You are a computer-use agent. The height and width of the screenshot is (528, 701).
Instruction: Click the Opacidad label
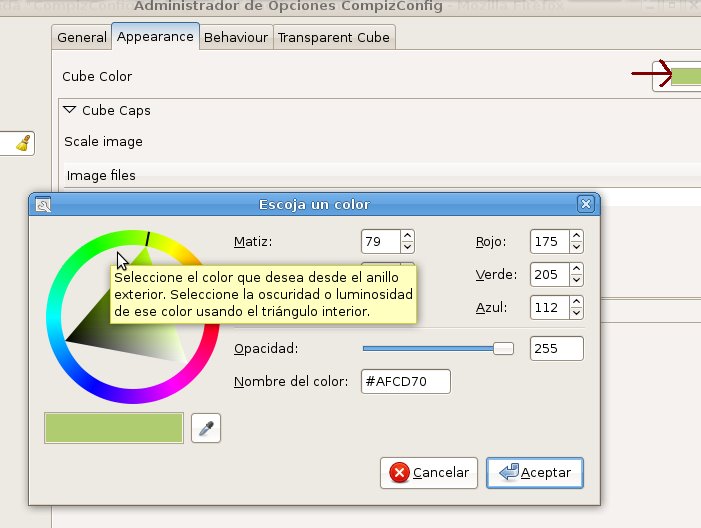(266, 349)
